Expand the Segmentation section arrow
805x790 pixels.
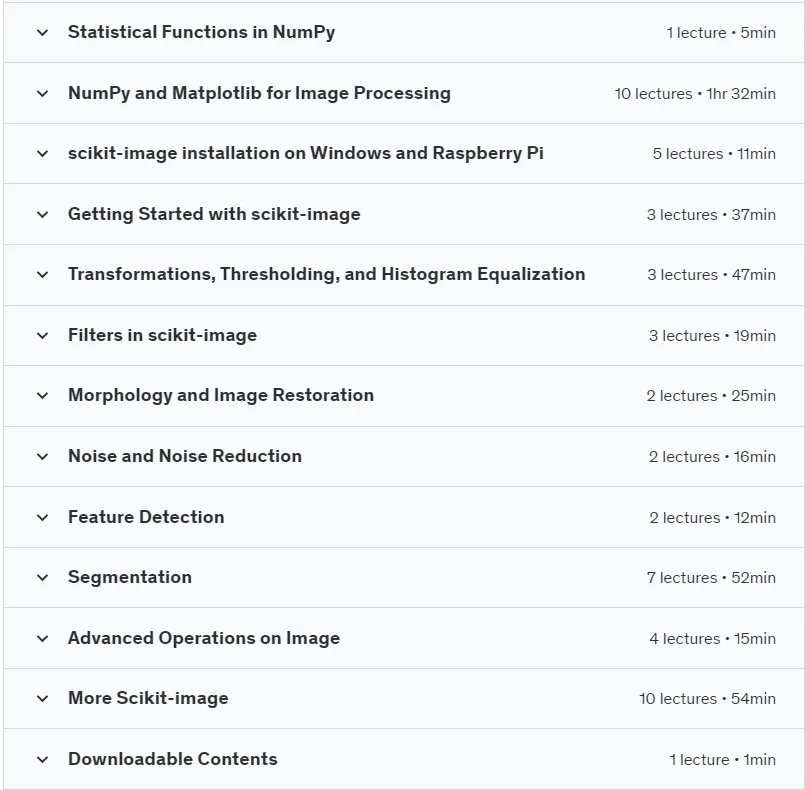tap(43, 577)
